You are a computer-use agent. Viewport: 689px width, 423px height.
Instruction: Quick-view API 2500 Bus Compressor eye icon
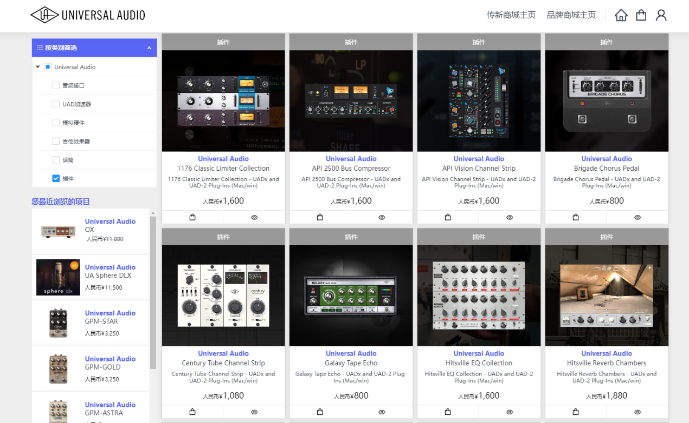pos(382,217)
